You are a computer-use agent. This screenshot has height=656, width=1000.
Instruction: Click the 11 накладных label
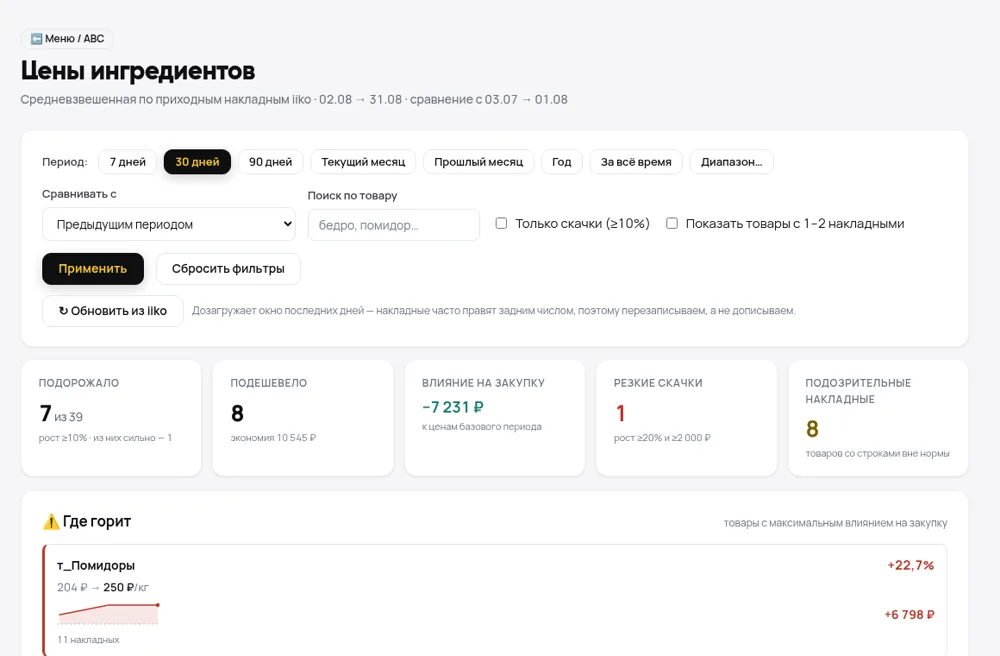coord(88,639)
